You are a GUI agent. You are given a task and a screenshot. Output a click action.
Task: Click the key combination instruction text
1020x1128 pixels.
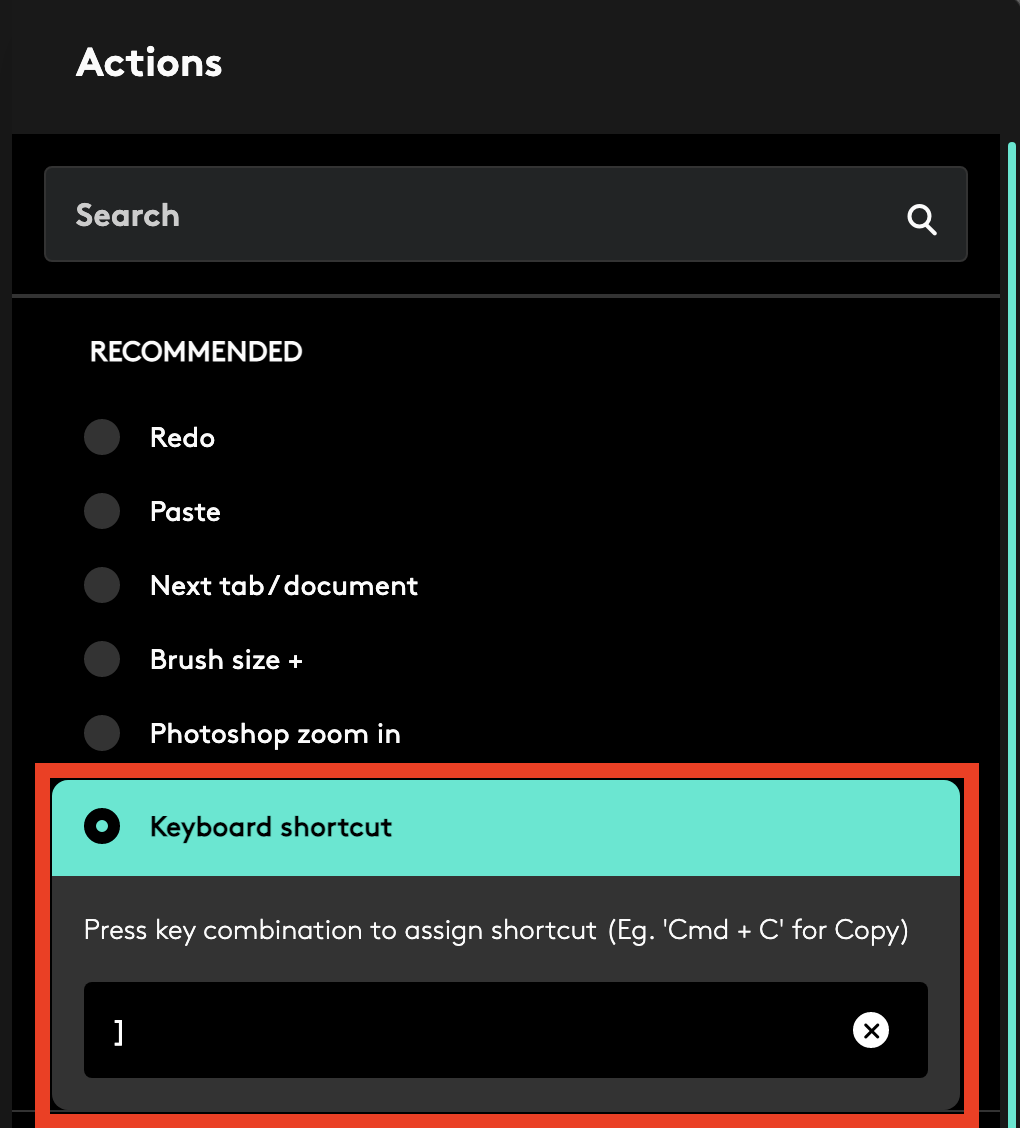point(495,930)
